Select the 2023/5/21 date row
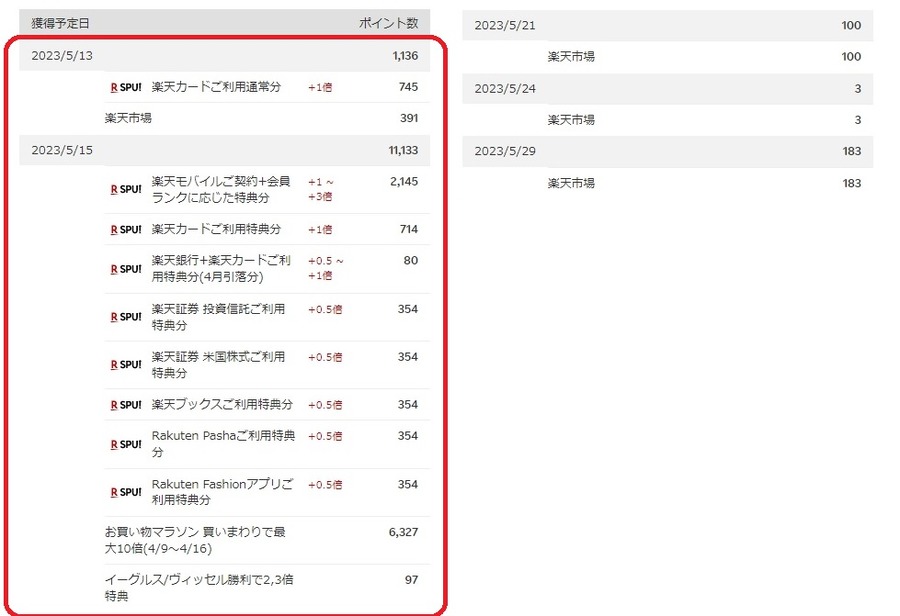900x616 pixels. (668, 25)
